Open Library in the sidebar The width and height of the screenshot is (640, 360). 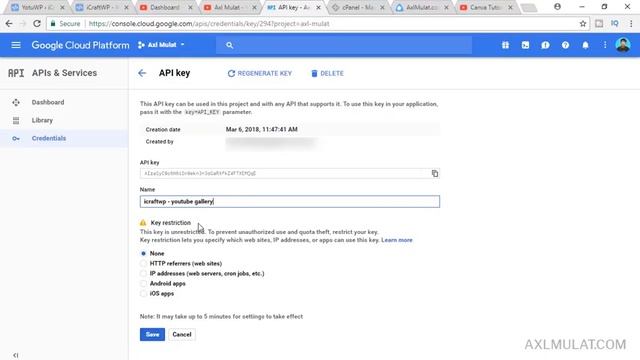tap(42, 120)
